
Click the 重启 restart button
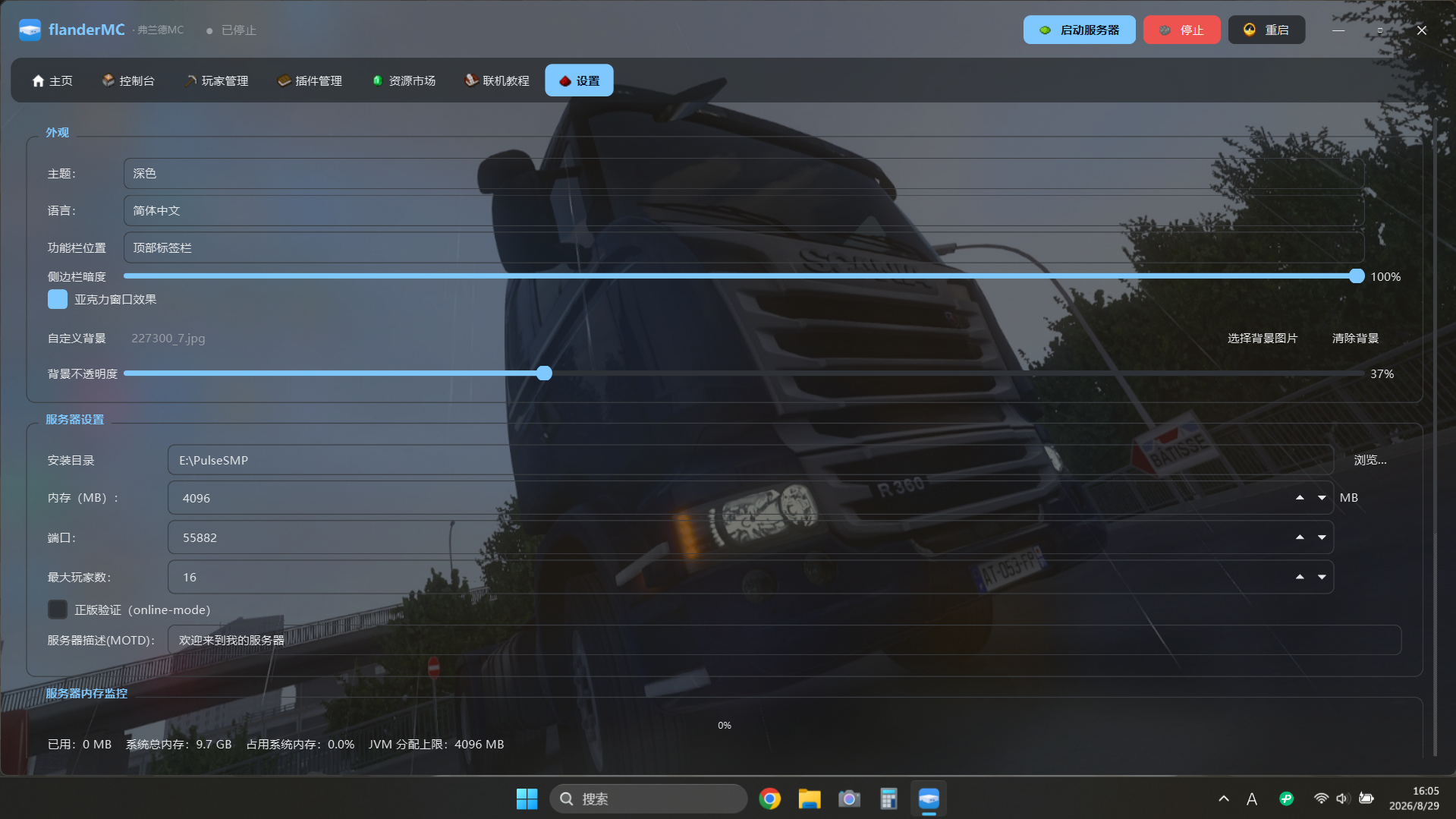pos(1266,30)
